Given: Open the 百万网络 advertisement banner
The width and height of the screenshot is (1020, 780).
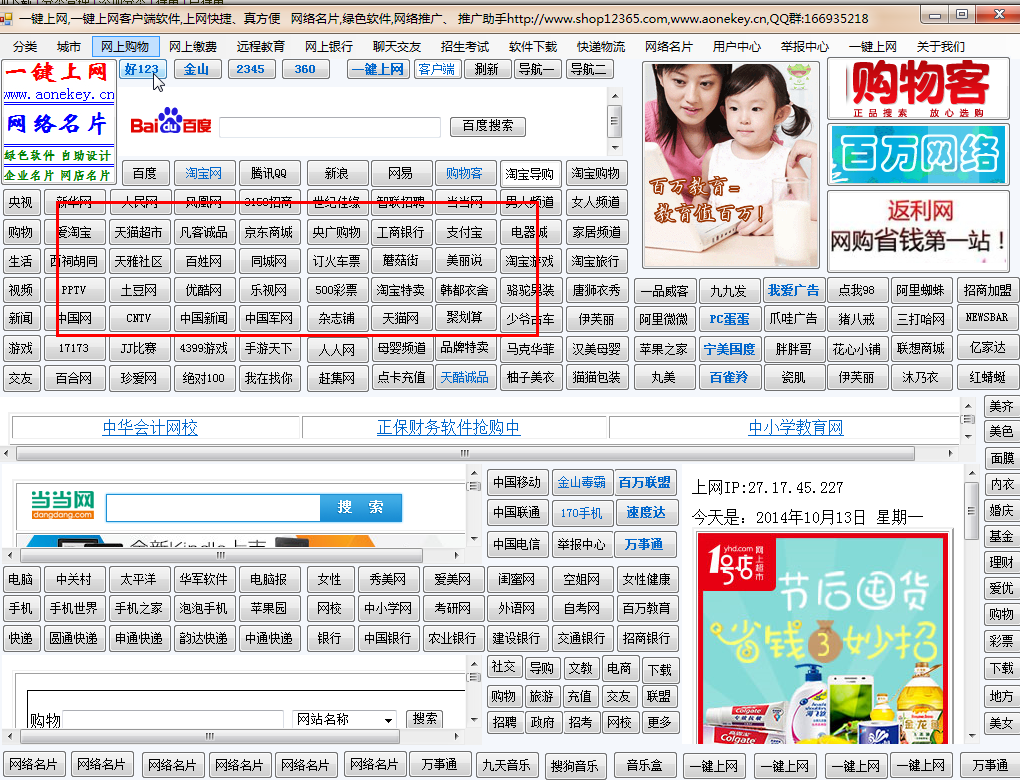Looking at the screenshot, I should click(x=918, y=155).
